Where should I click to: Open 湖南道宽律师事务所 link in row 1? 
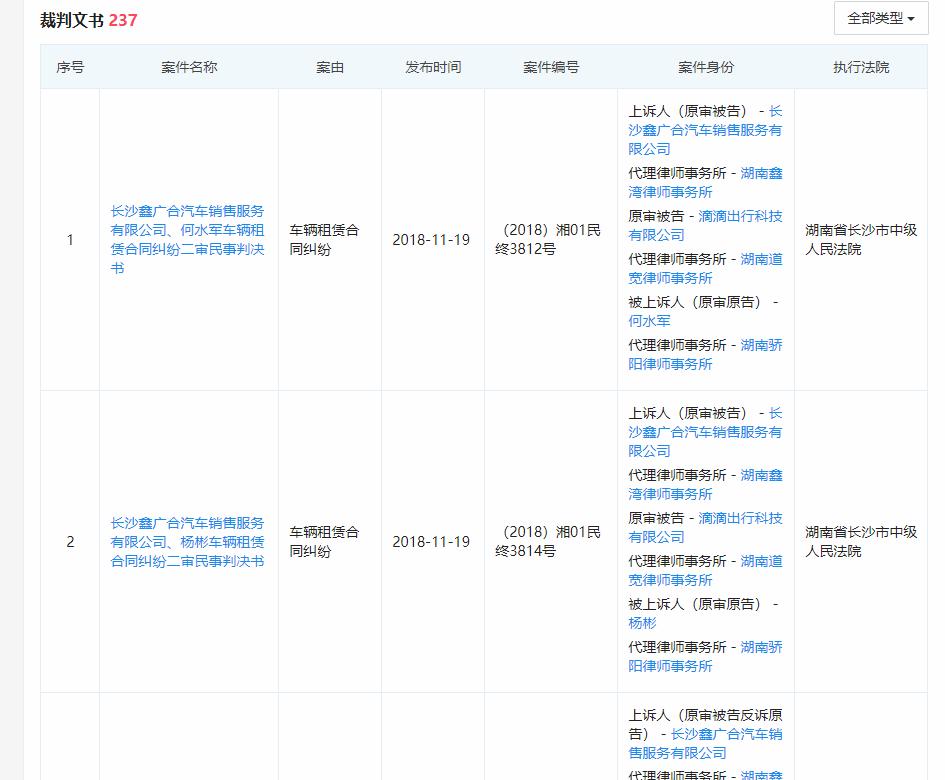(705, 268)
